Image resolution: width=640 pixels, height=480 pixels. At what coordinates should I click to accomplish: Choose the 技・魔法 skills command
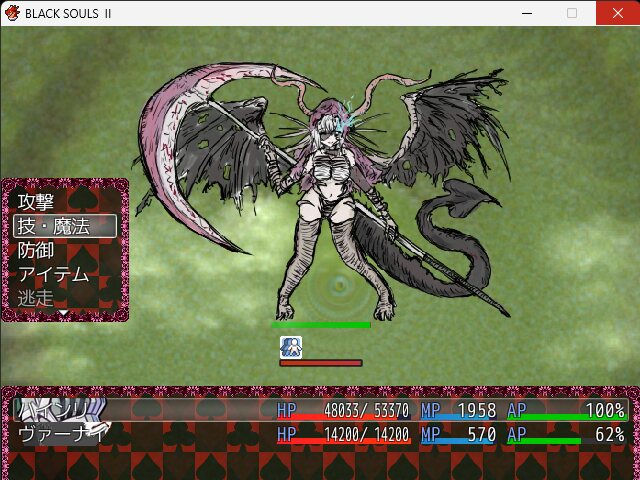tap(65, 226)
